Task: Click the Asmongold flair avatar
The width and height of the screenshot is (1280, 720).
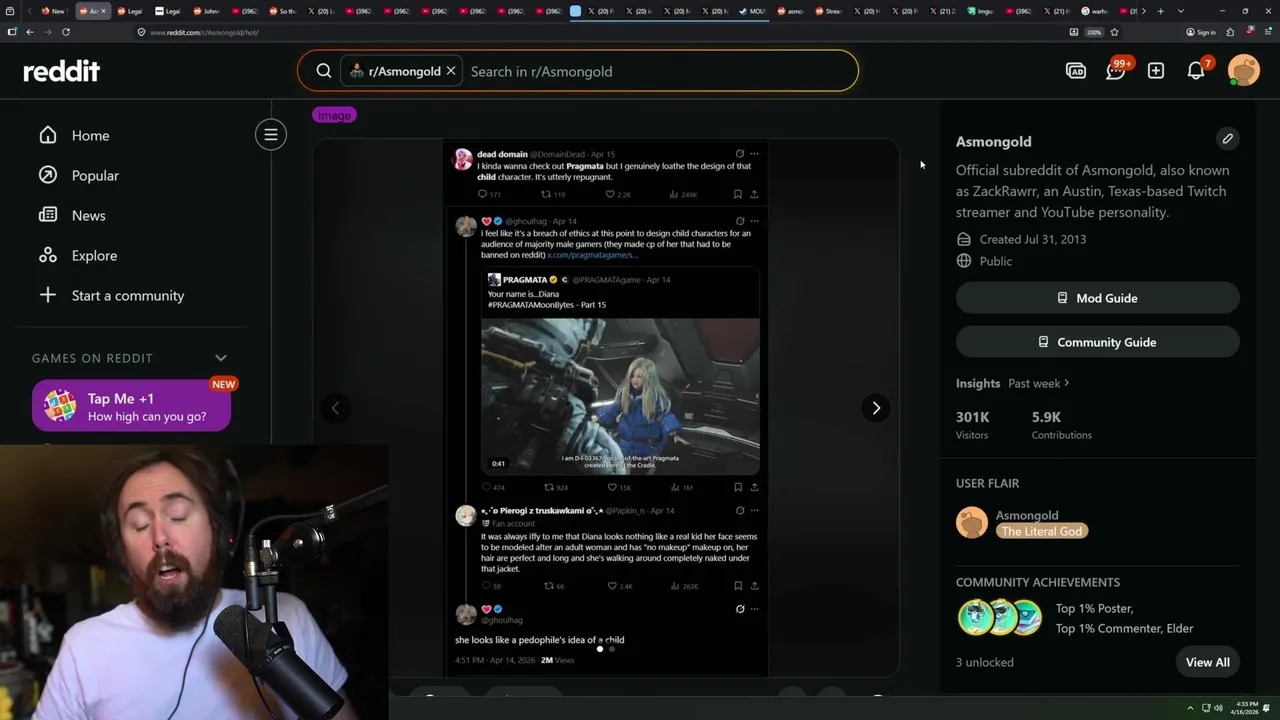Action: pos(972,523)
